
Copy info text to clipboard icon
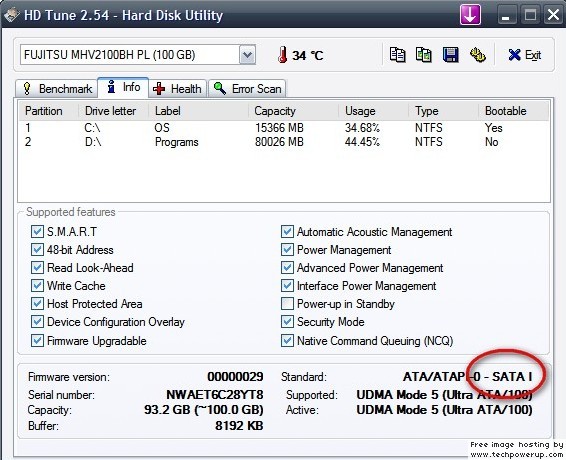tap(397, 55)
